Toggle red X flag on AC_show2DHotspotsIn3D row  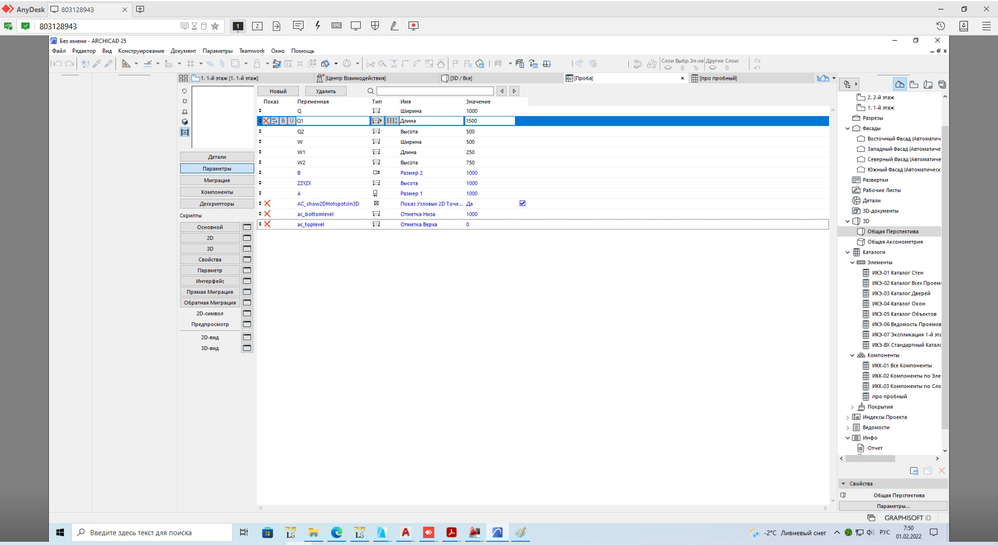click(x=267, y=204)
